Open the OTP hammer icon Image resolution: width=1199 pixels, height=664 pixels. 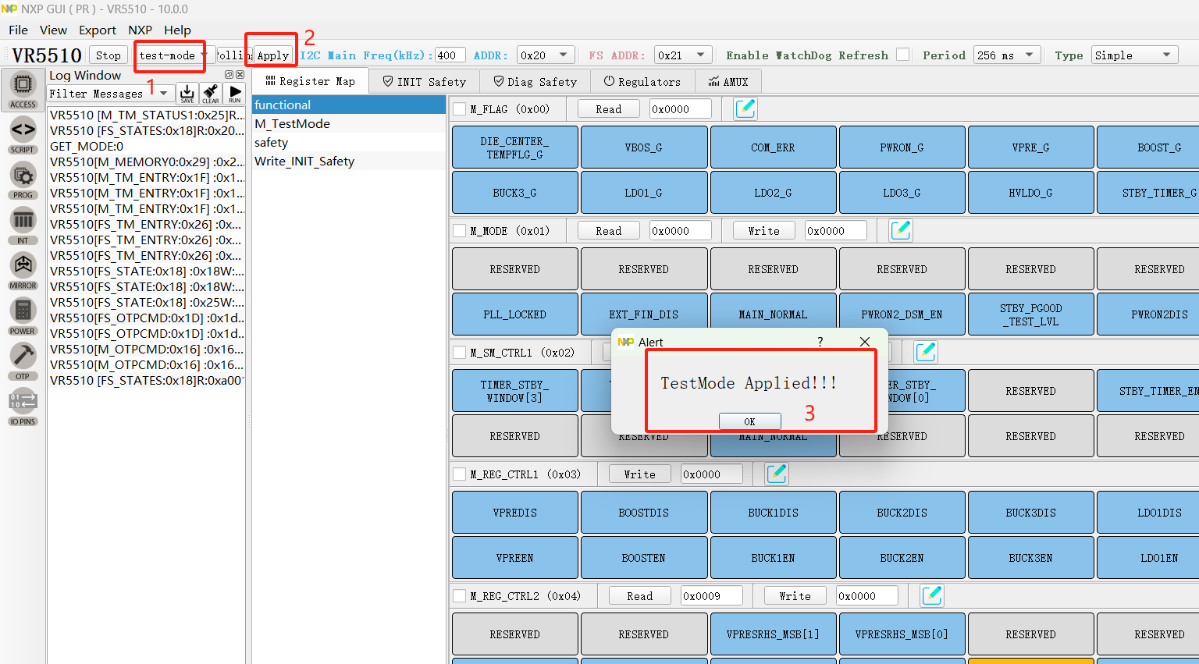pyautogui.click(x=23, y=359)
